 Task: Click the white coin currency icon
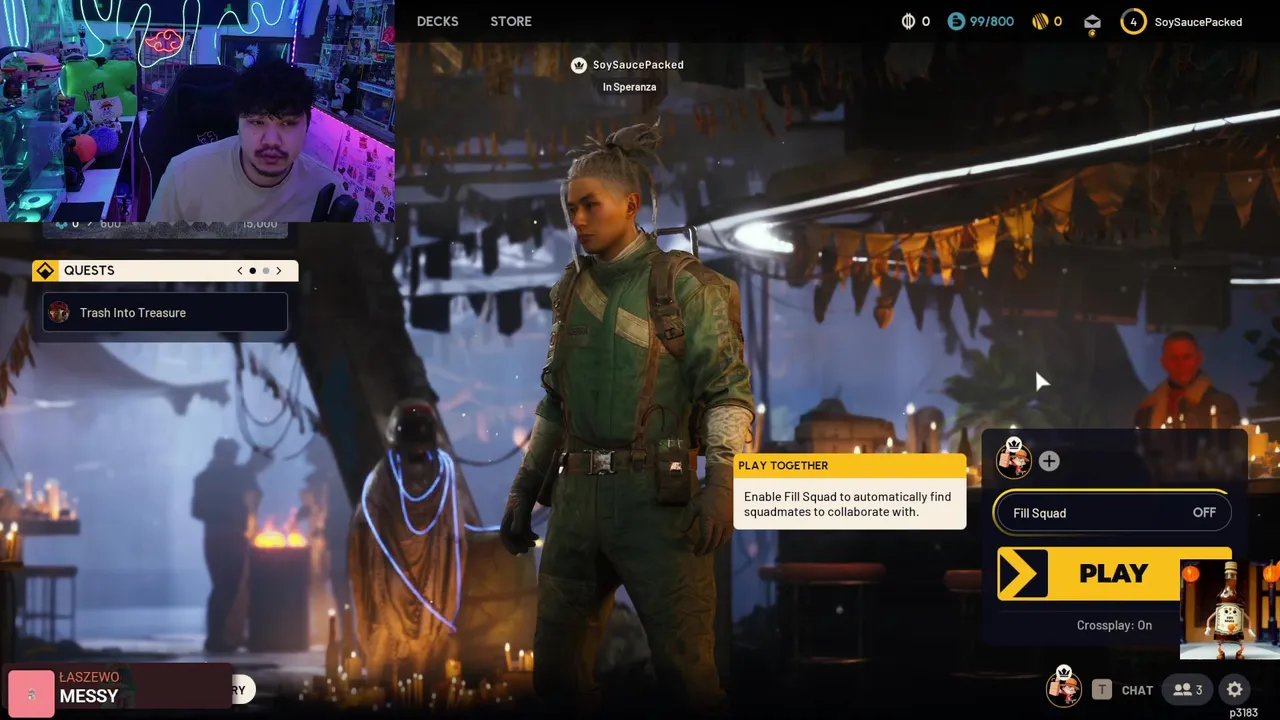pyautogui.click(x=908, y=21)
